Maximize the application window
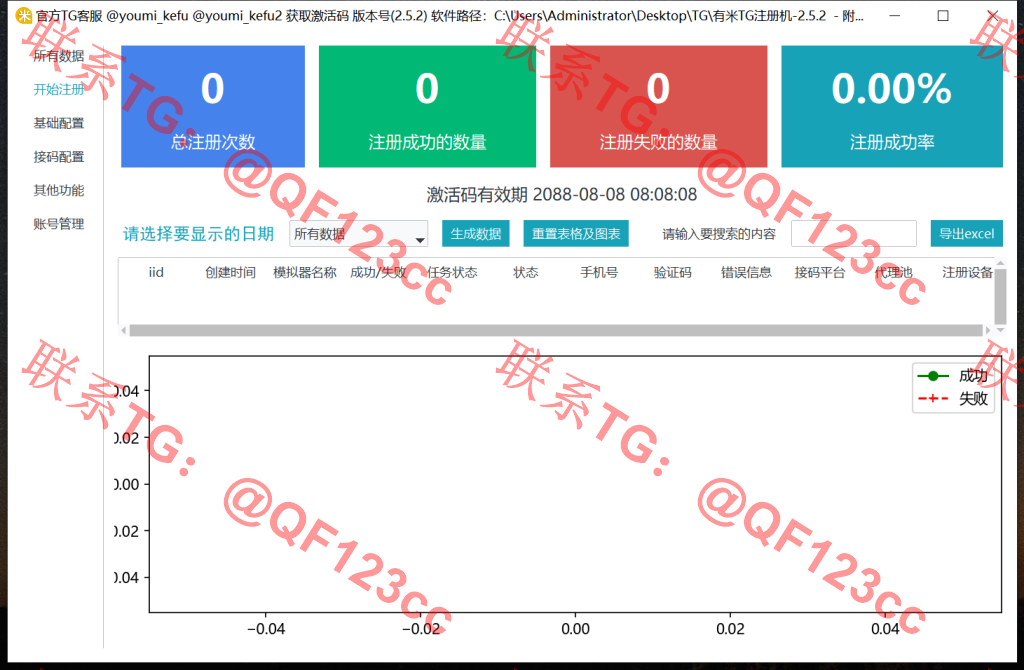The height and width of the screenshot is (670, 1024). [943, 15]
